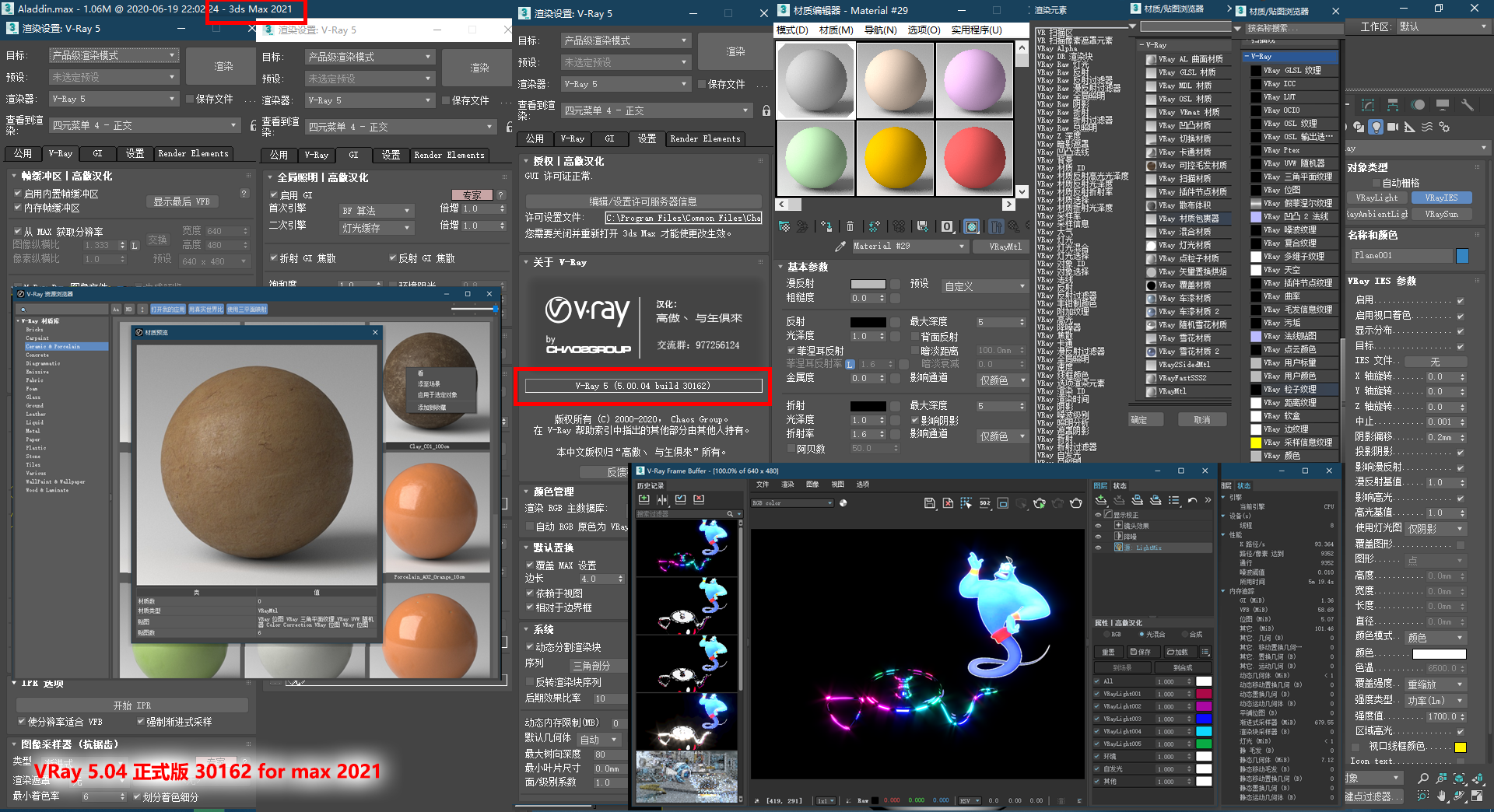This screenshot has width=1494, height=812.
Task: Open the Utilities wrench tab icon
Action: (1468, 105)
